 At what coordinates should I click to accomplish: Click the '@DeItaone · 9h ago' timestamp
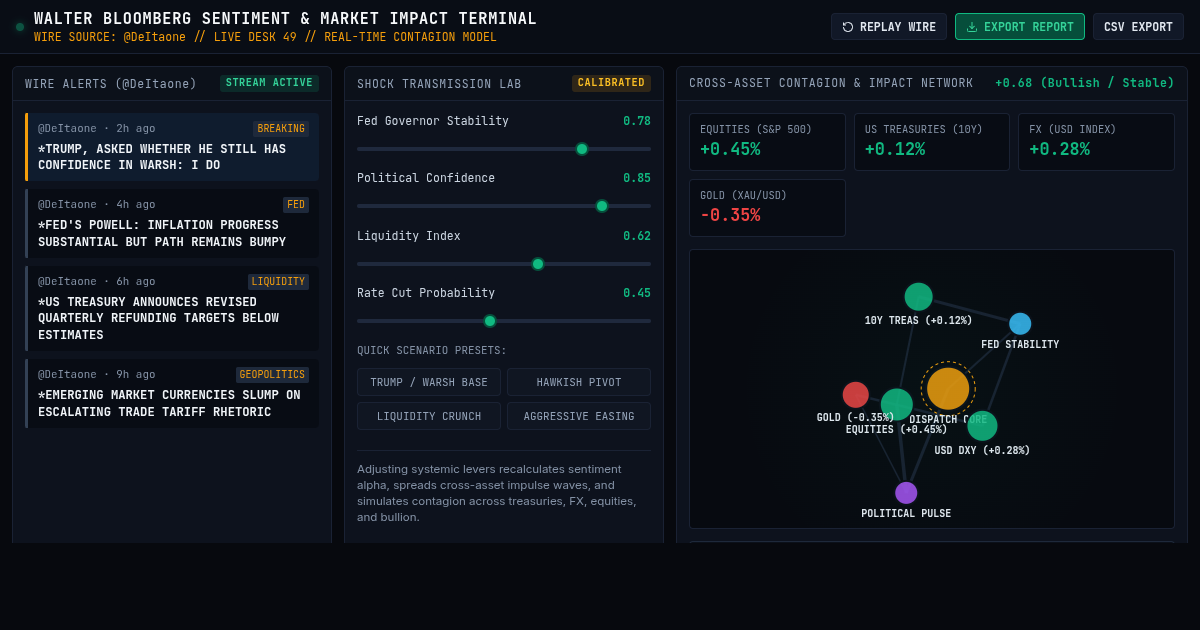[x=97, y=374]
